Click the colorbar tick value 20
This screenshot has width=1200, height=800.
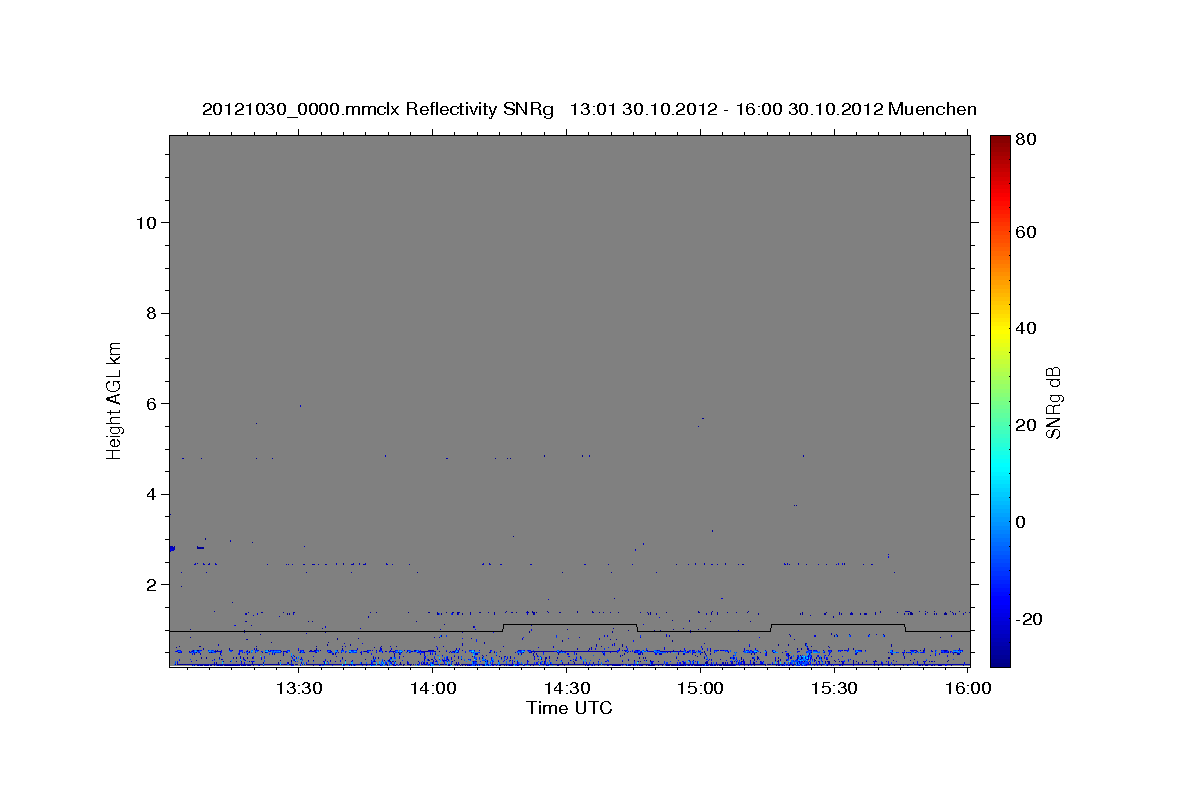pos(1028,425)
